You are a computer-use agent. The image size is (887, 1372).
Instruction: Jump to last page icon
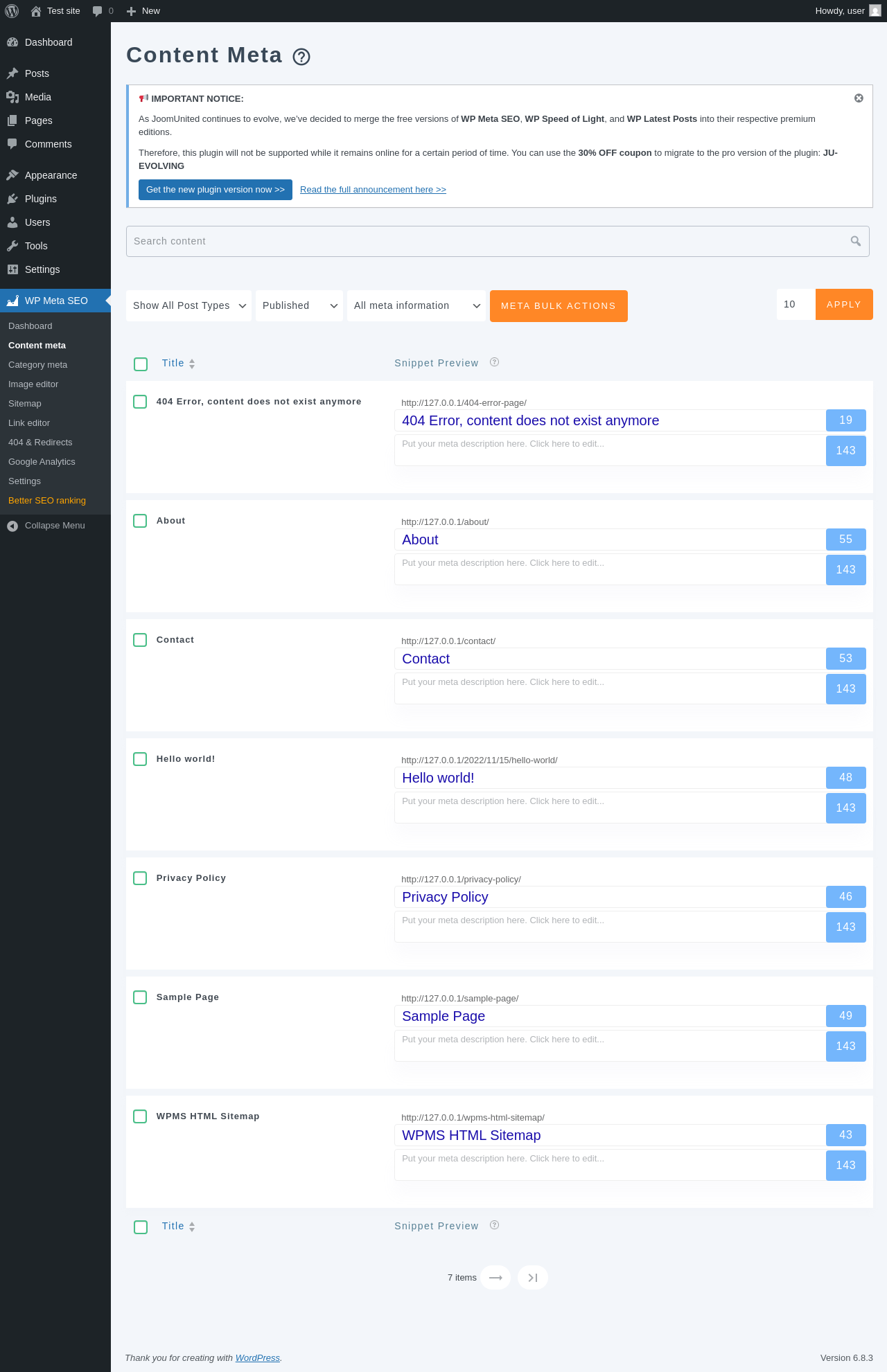(x=533, y=1278)
